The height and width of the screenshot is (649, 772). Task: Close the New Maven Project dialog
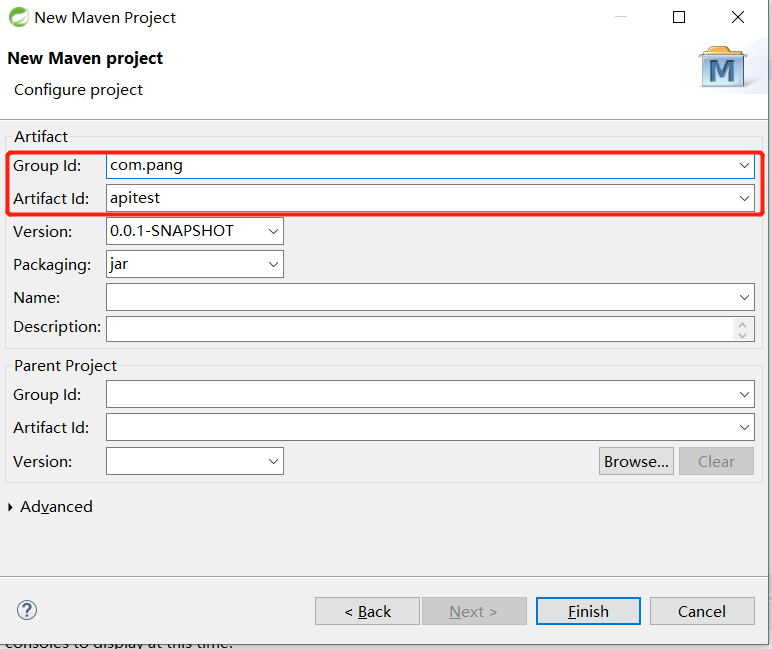click(x=738, y=17)
